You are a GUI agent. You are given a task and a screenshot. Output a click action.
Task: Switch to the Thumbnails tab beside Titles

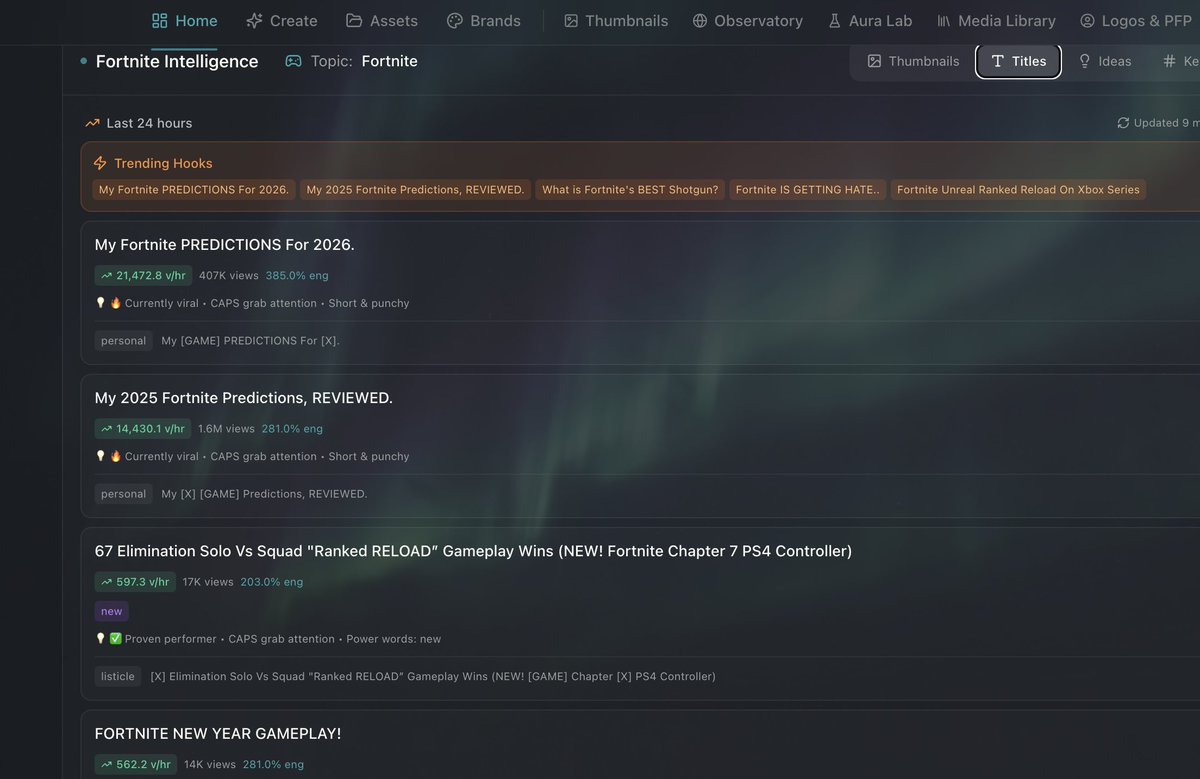[913, 61]
